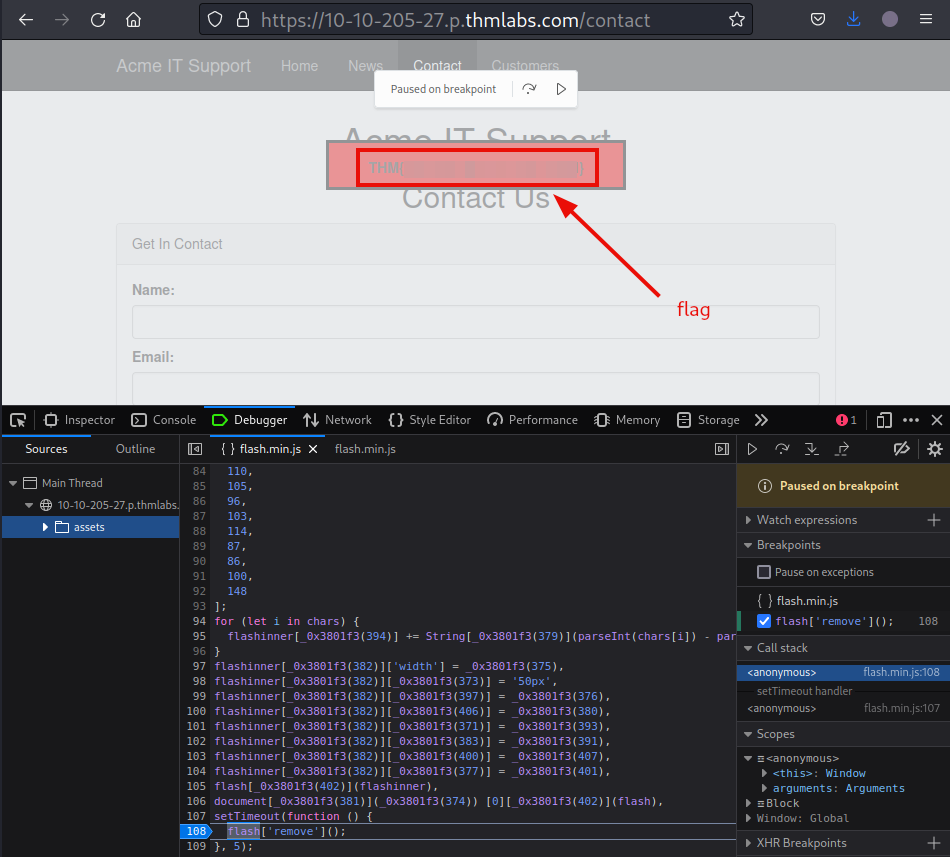Enable Pause on exceptions checkbox
950x857 pixels.
764,572
